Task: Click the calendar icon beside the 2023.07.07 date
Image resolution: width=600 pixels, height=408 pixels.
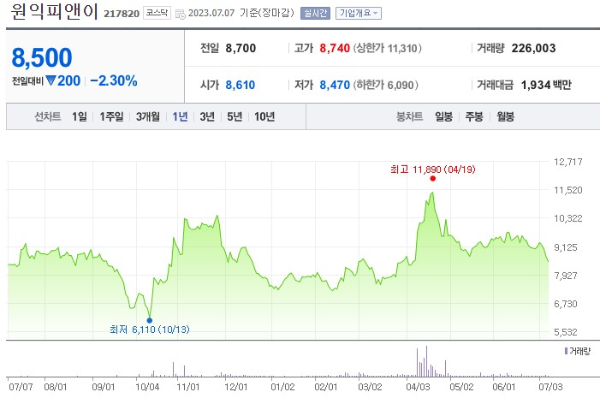Action: pos(180,14)
